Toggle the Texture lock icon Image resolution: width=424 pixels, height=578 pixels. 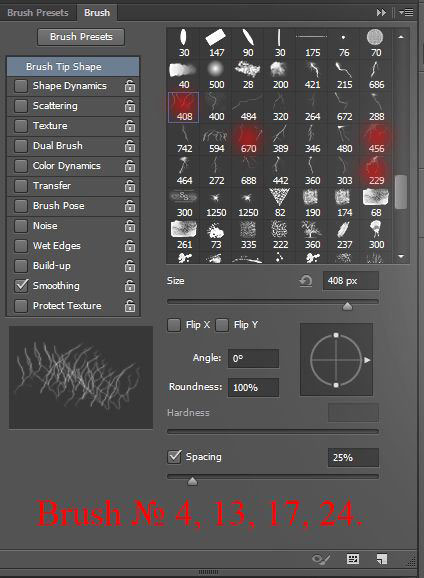[130, 126]
